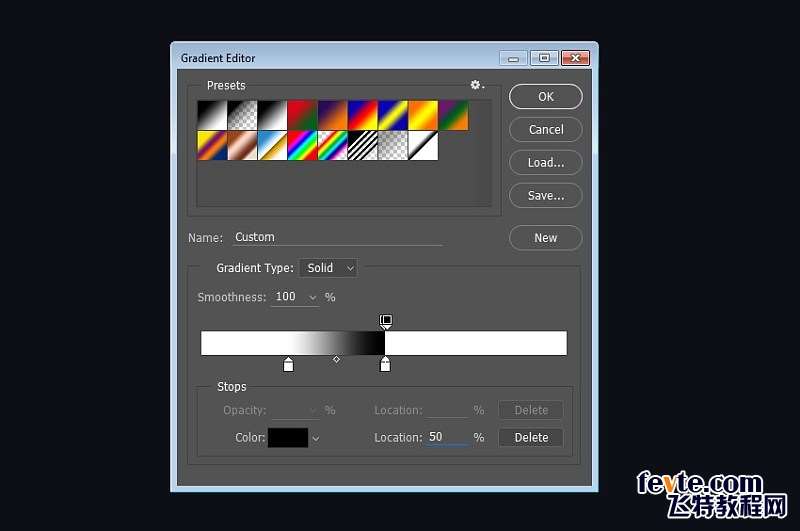Cancel the Gradient Editor dialog
Screen dimensions: 800x531
545,130
